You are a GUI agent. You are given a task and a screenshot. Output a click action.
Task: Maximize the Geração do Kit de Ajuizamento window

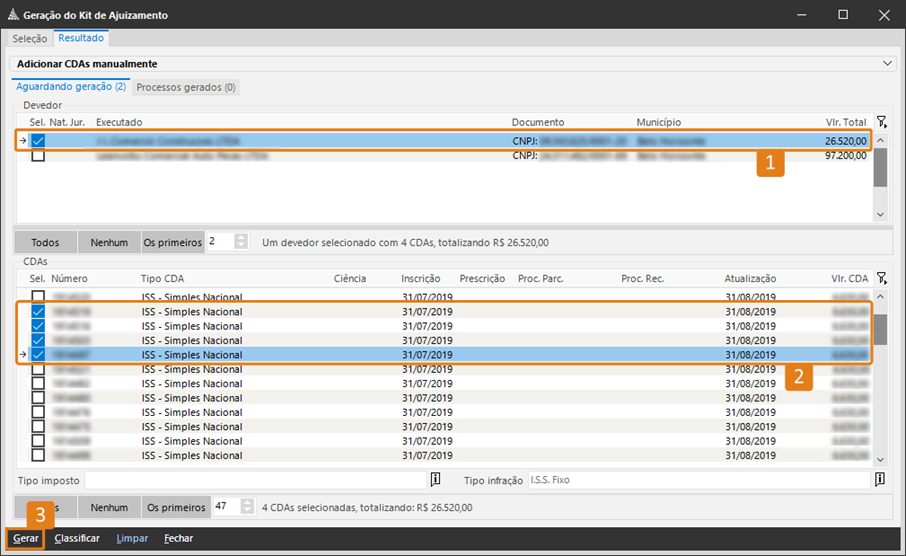[x=843, y=15]
